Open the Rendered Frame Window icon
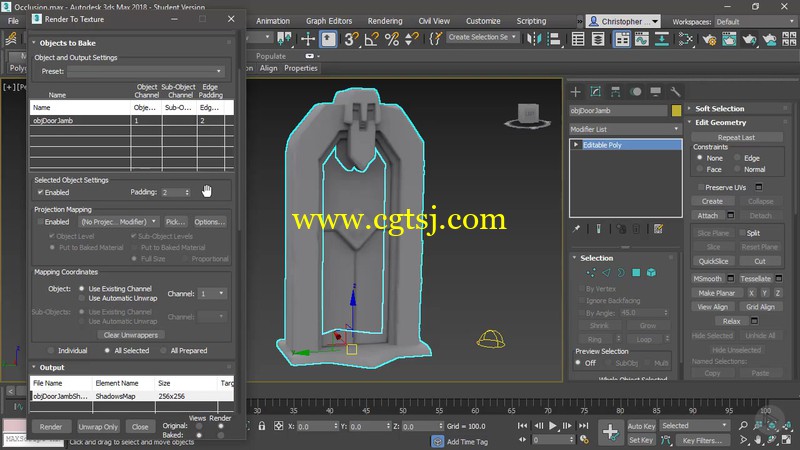800x450 pixels. tap(729, 39)
